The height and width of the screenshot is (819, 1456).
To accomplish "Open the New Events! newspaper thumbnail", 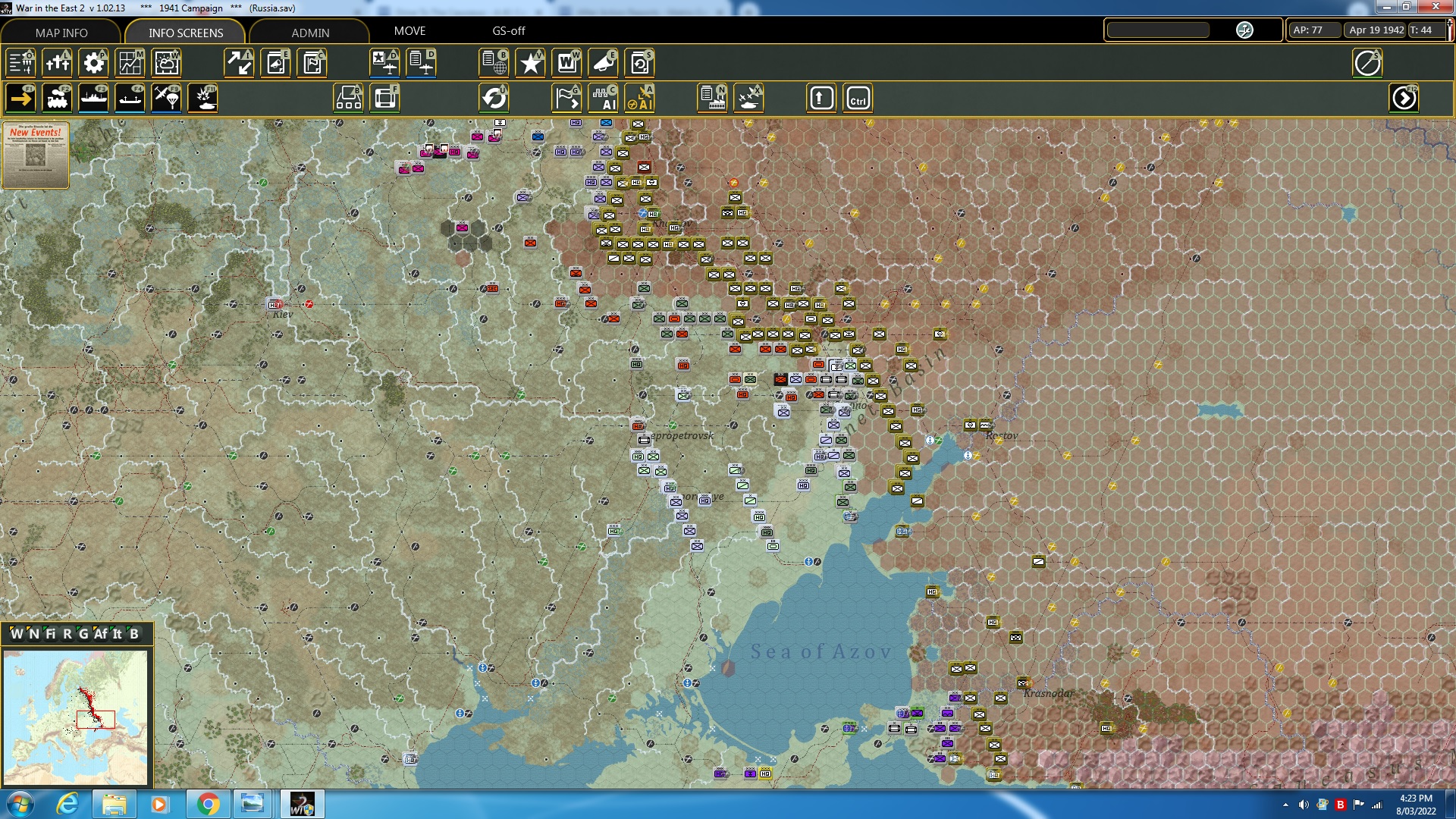I will [x=36, y=155].
